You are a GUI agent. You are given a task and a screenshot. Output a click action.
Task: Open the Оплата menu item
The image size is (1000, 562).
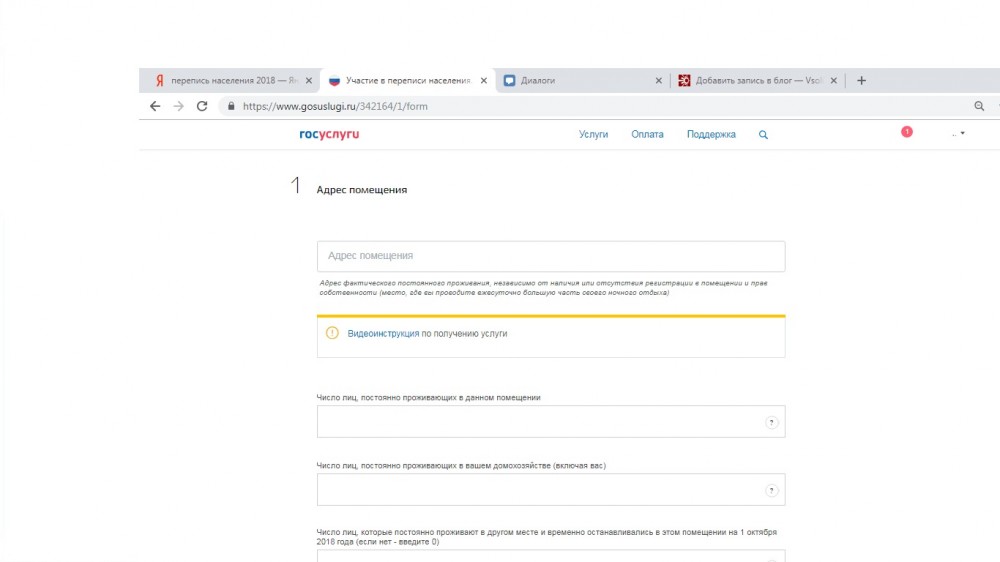pyautogui.click(x=647, y=135)
